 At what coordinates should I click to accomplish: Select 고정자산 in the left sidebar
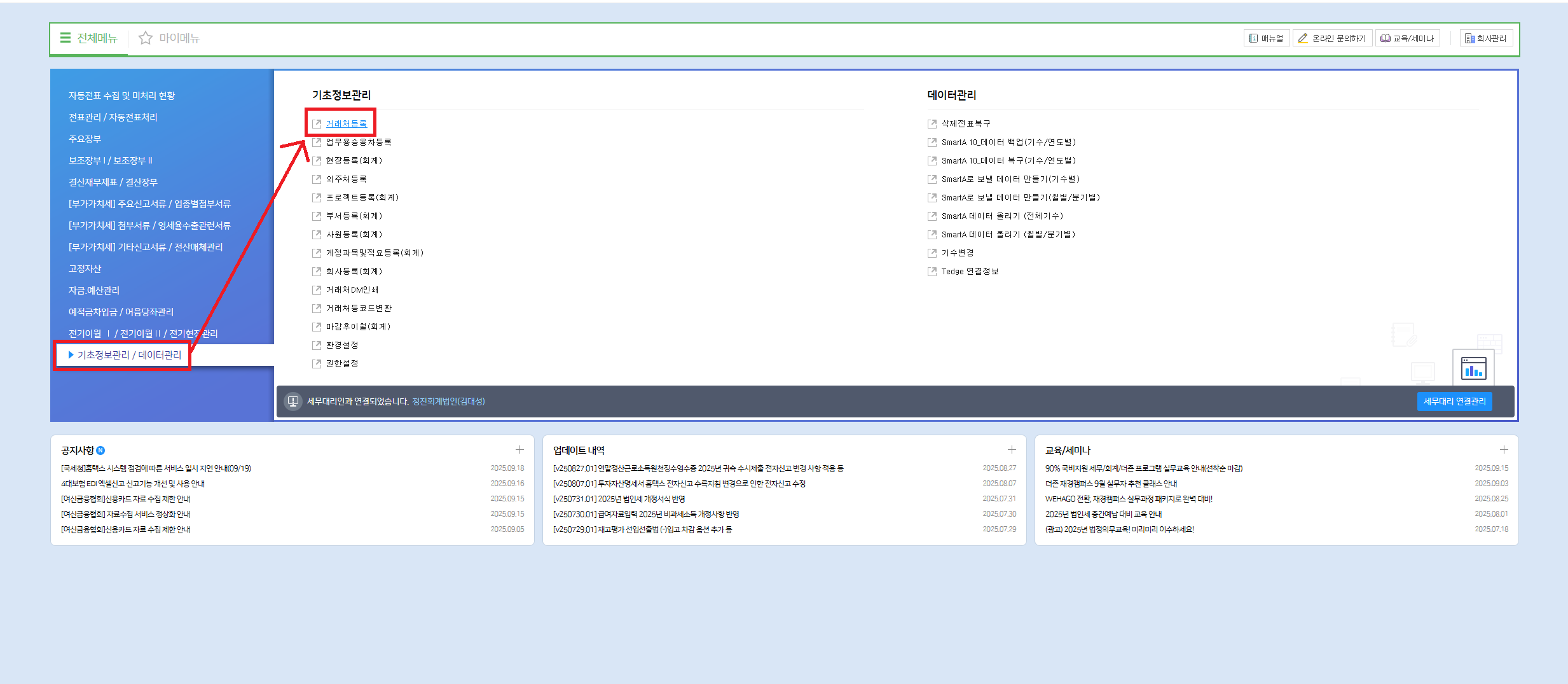(85, 269)
